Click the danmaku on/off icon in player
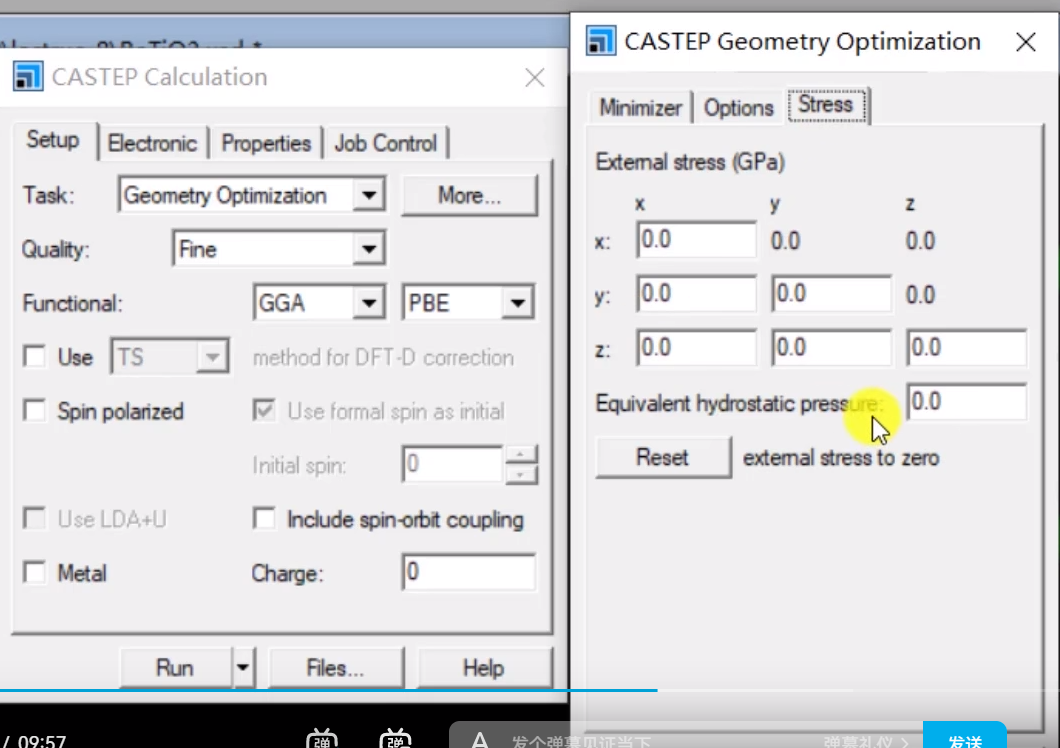 click(322, 740)
